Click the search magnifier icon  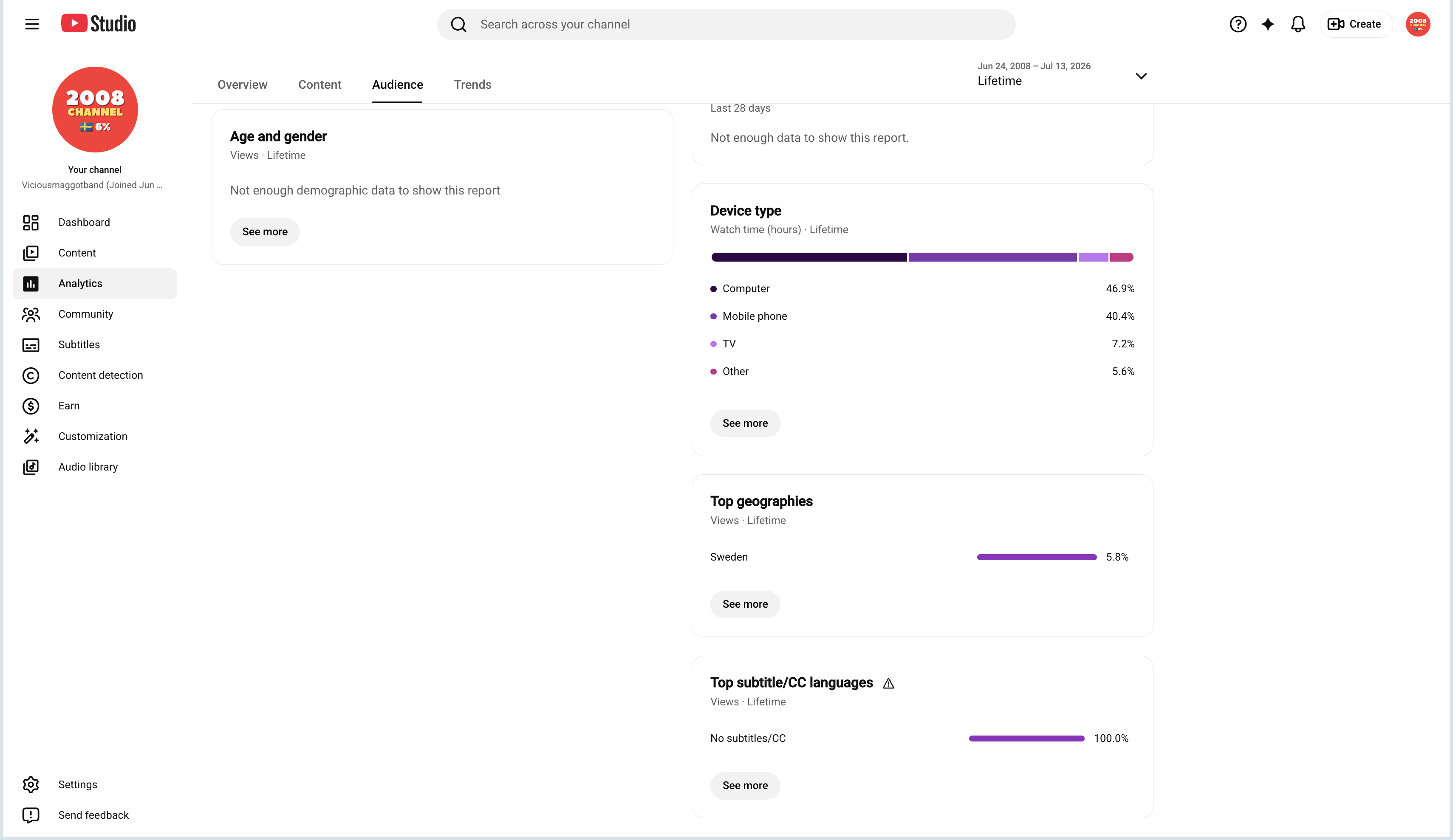coord(458,24)
